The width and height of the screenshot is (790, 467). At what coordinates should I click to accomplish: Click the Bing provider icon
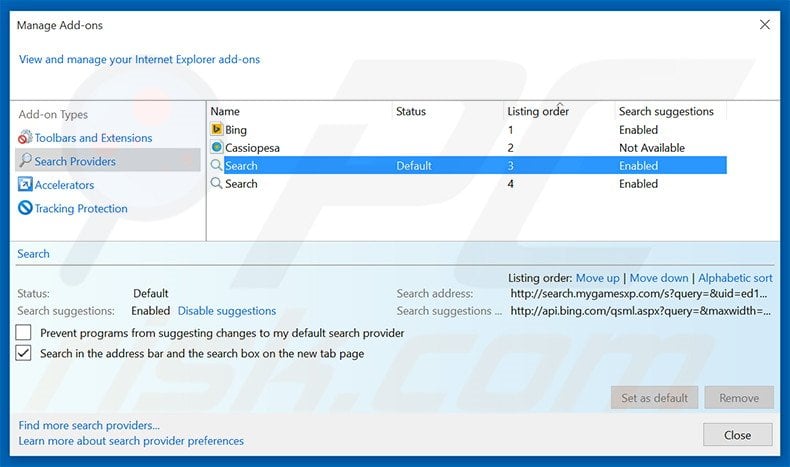click(x=217, y=129)
